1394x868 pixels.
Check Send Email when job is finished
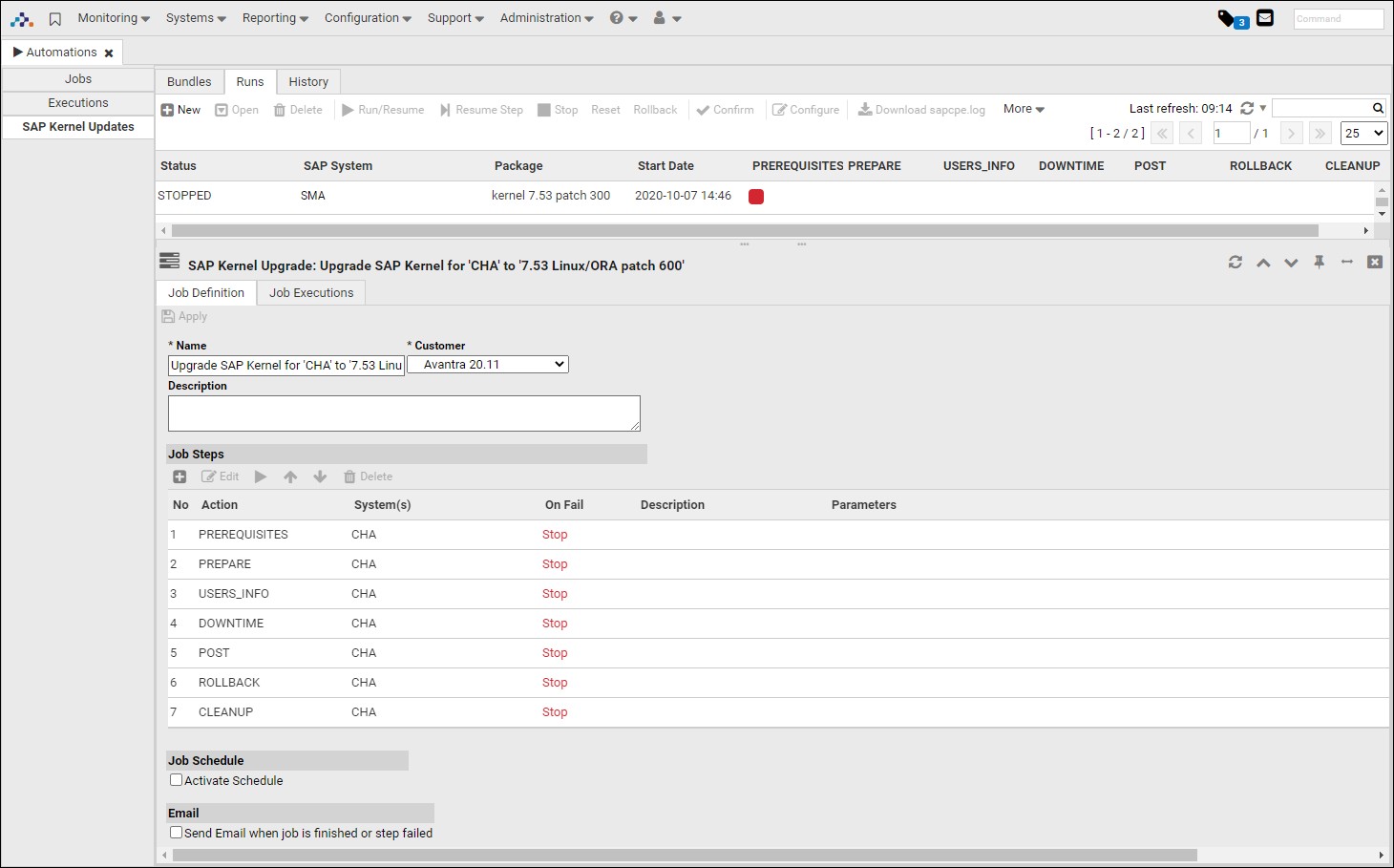(176, 832)
